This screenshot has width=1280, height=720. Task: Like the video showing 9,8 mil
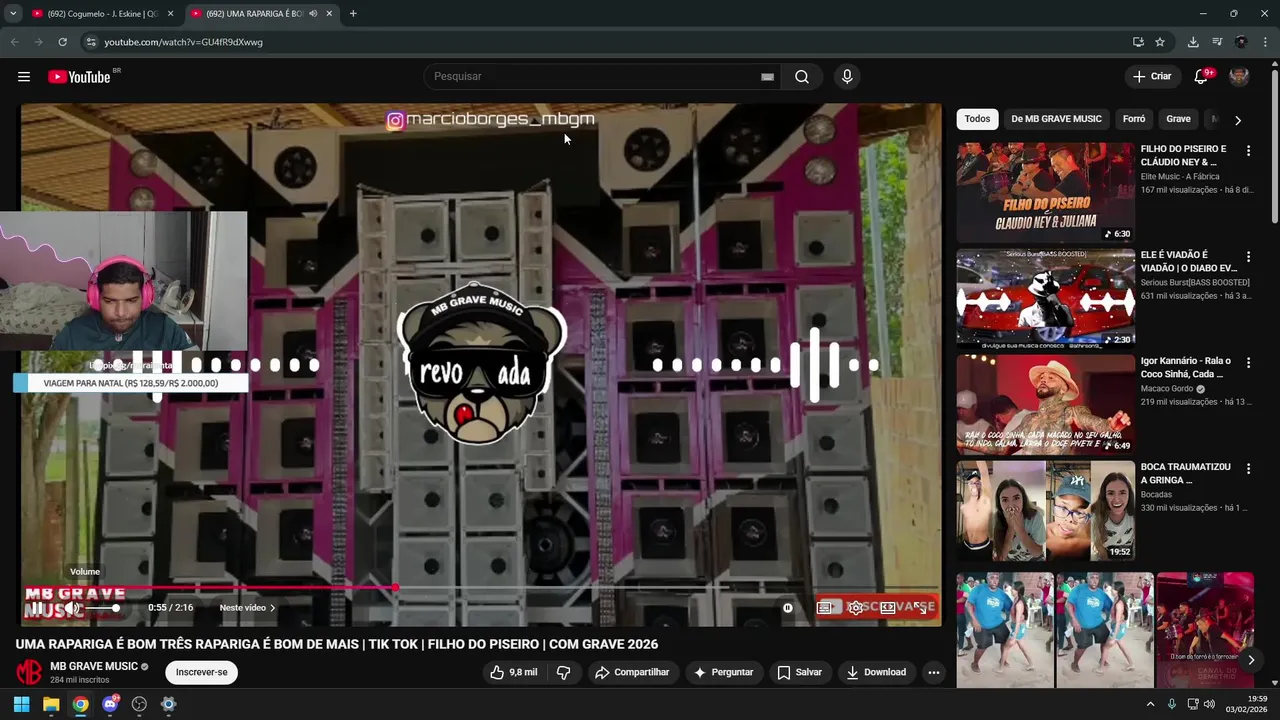pyautogui.click(x=513, y=672)
